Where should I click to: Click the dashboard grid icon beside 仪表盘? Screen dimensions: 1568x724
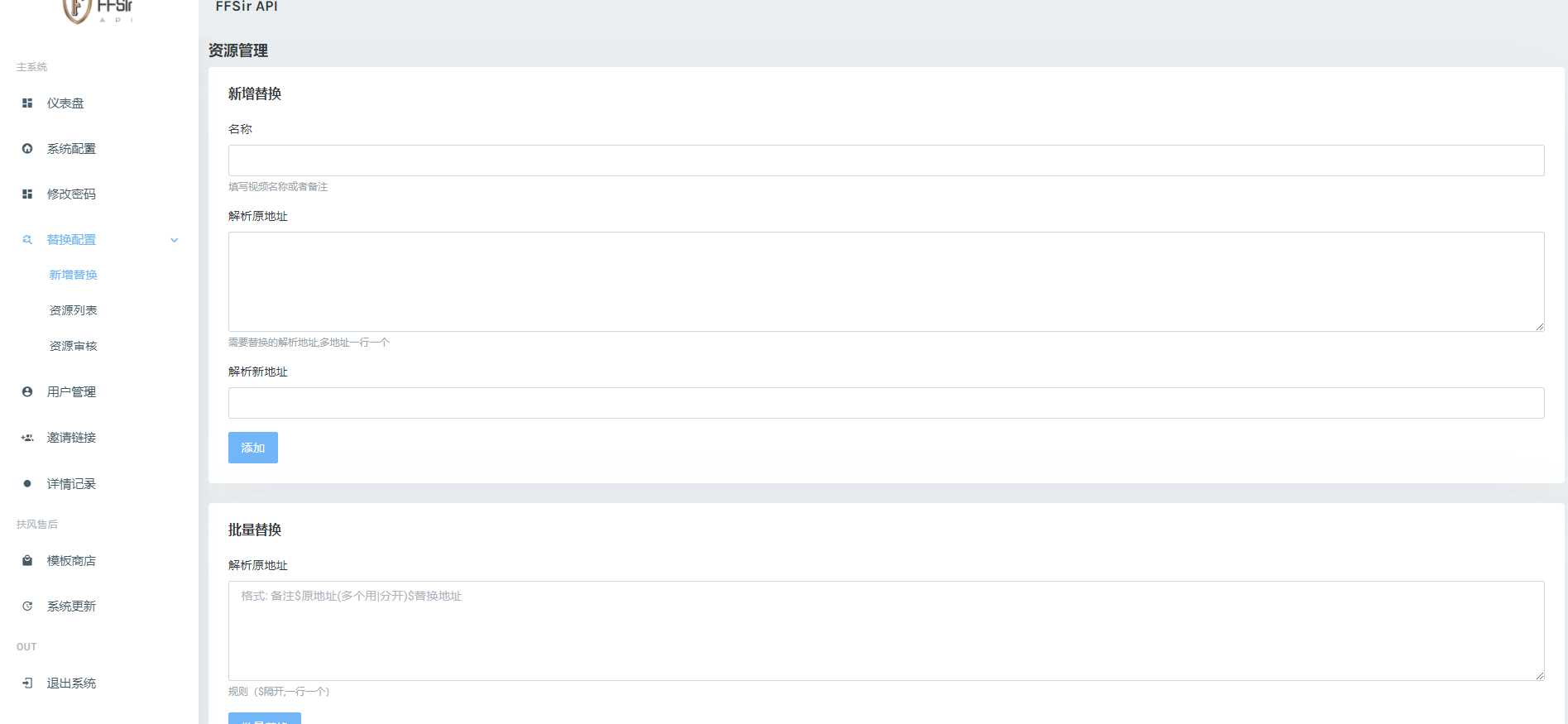coord(27,103)
